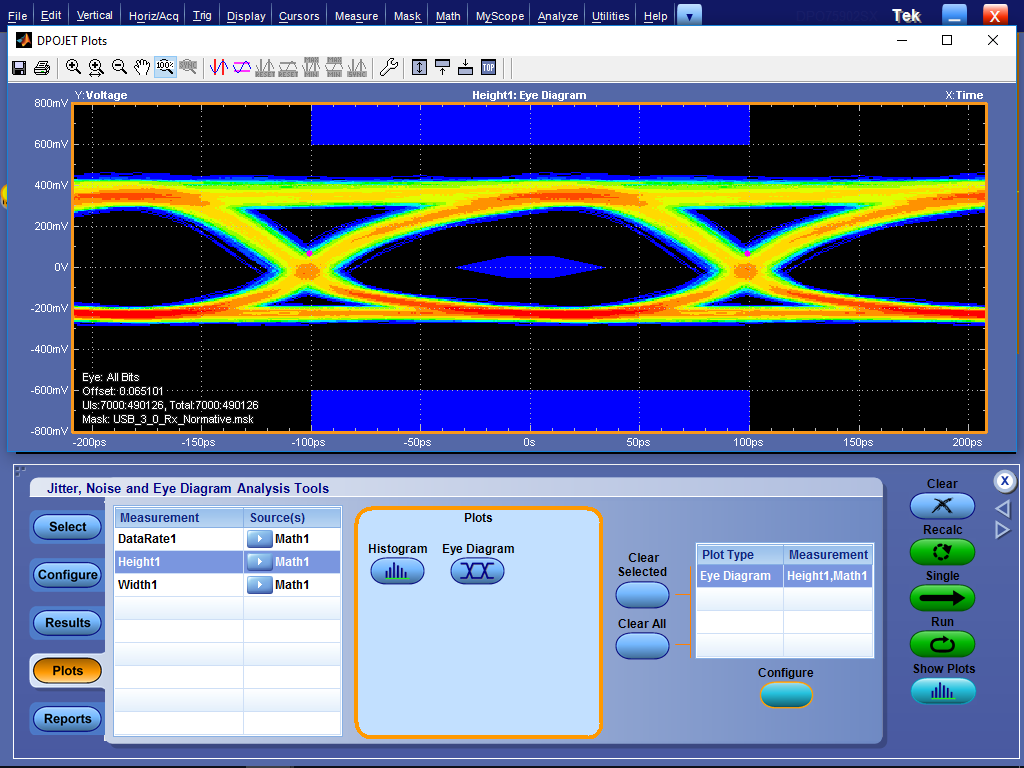1024x768 pixels.
Task: Click the Measurement column header in left table
Action: [x=179, y=517]
